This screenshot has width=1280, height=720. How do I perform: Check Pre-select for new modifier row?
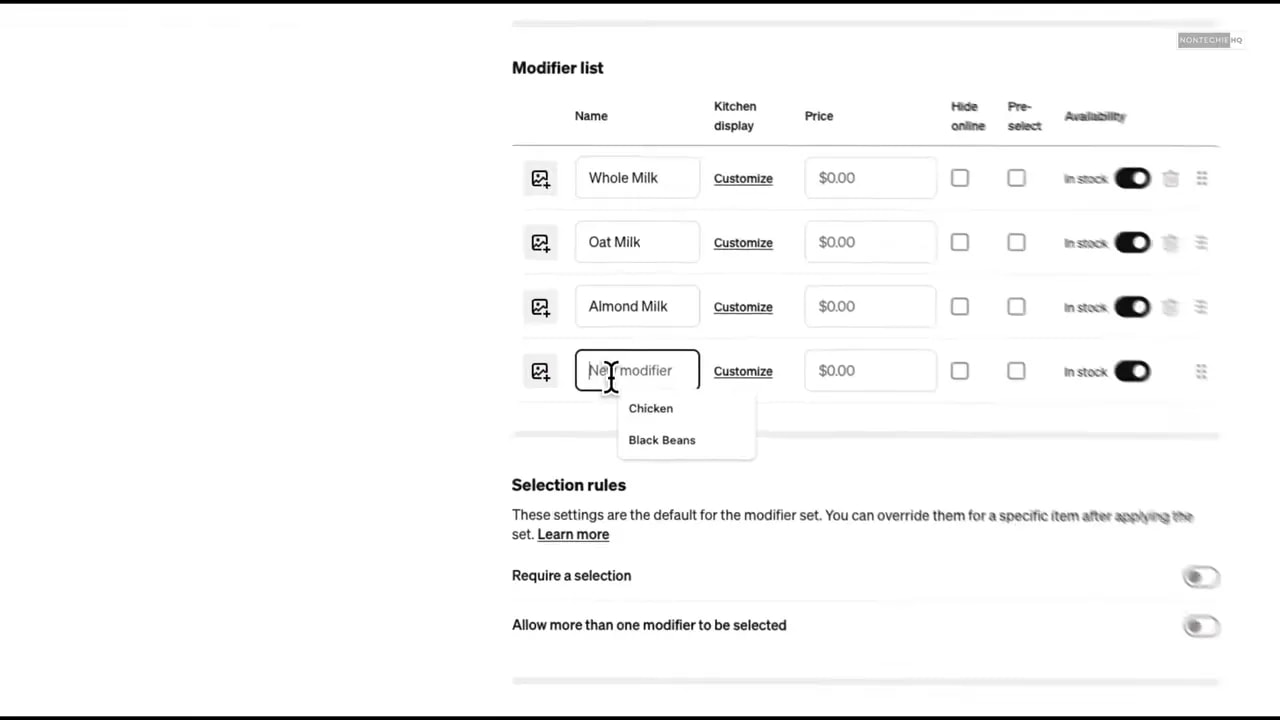1016,371
